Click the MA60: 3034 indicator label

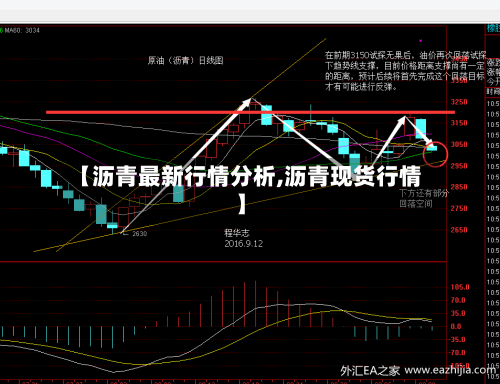22,30
